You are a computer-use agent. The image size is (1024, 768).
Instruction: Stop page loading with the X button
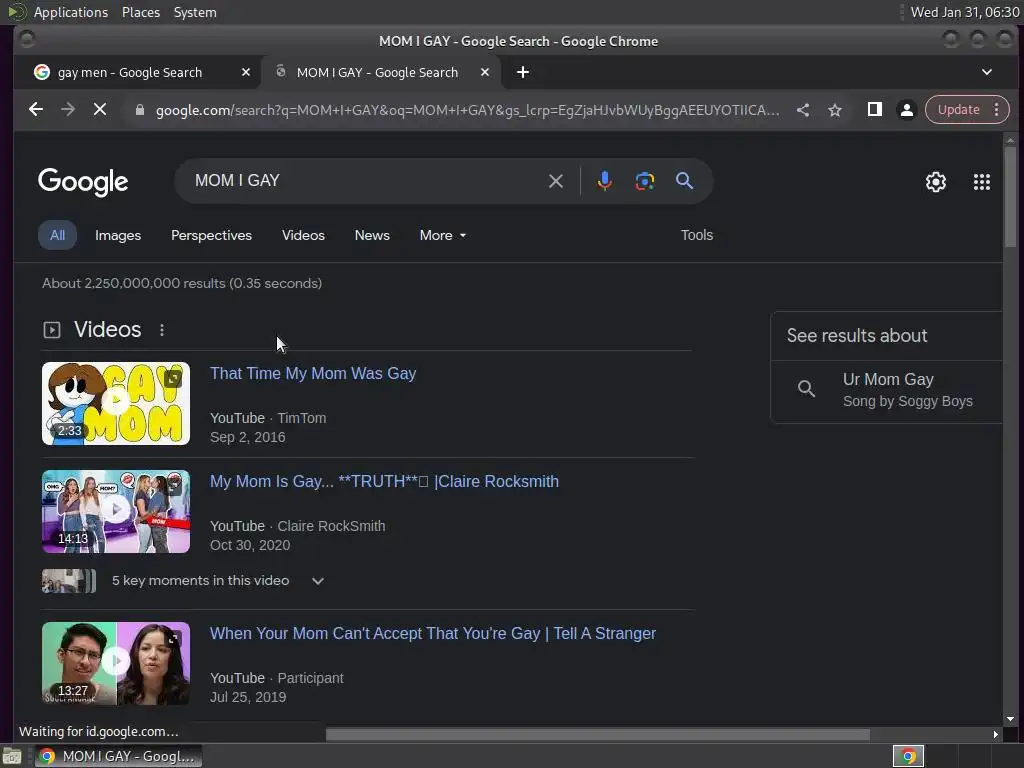coord(100,110)
